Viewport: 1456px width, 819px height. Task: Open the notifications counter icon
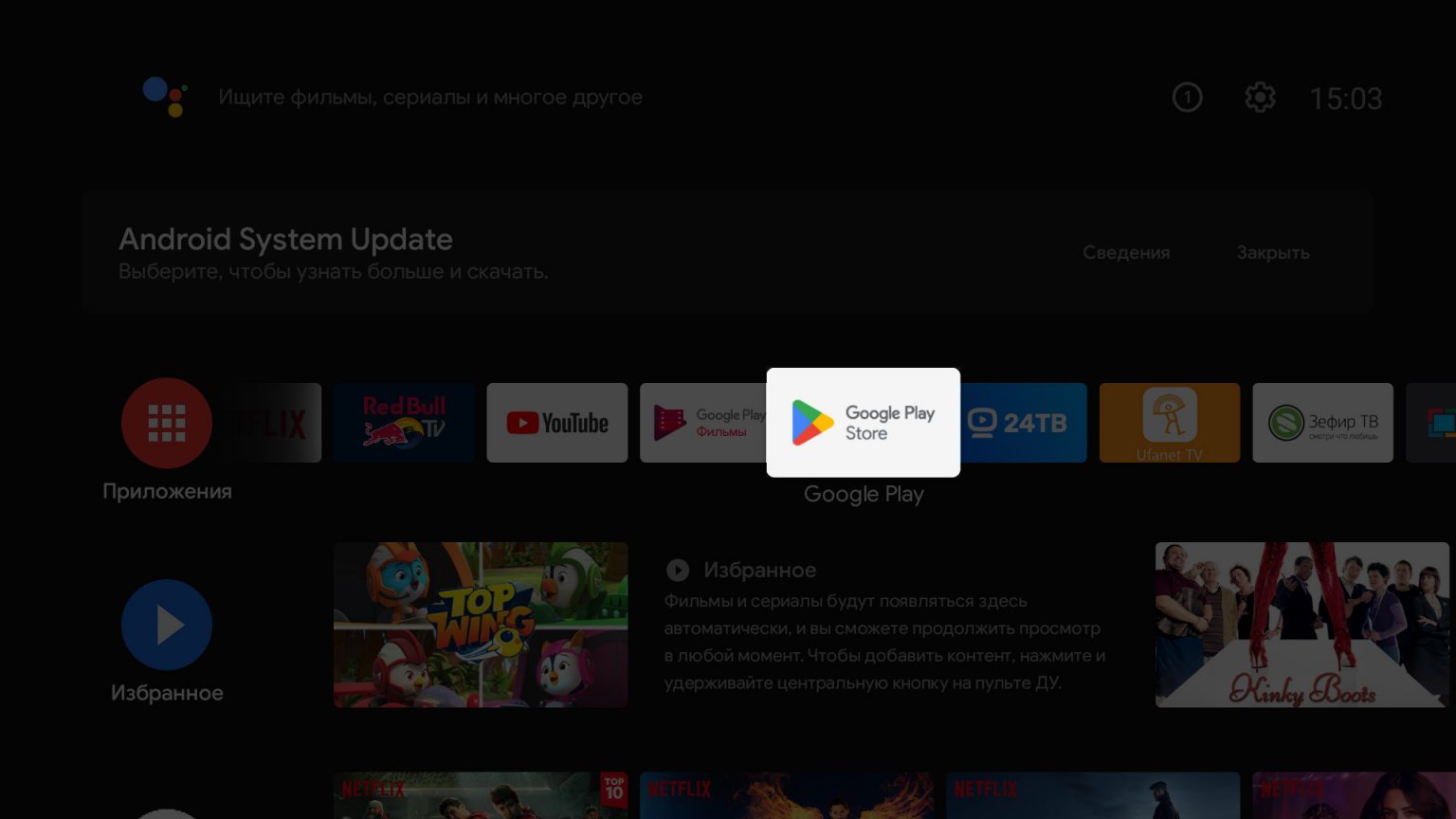click(1187, 98)
